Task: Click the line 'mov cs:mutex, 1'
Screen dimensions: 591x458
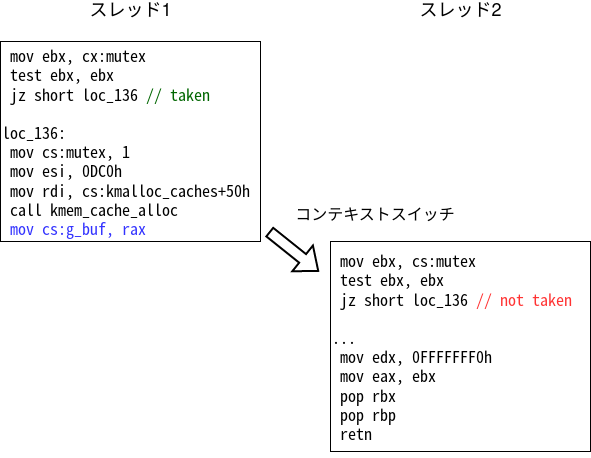Action: 70,153
